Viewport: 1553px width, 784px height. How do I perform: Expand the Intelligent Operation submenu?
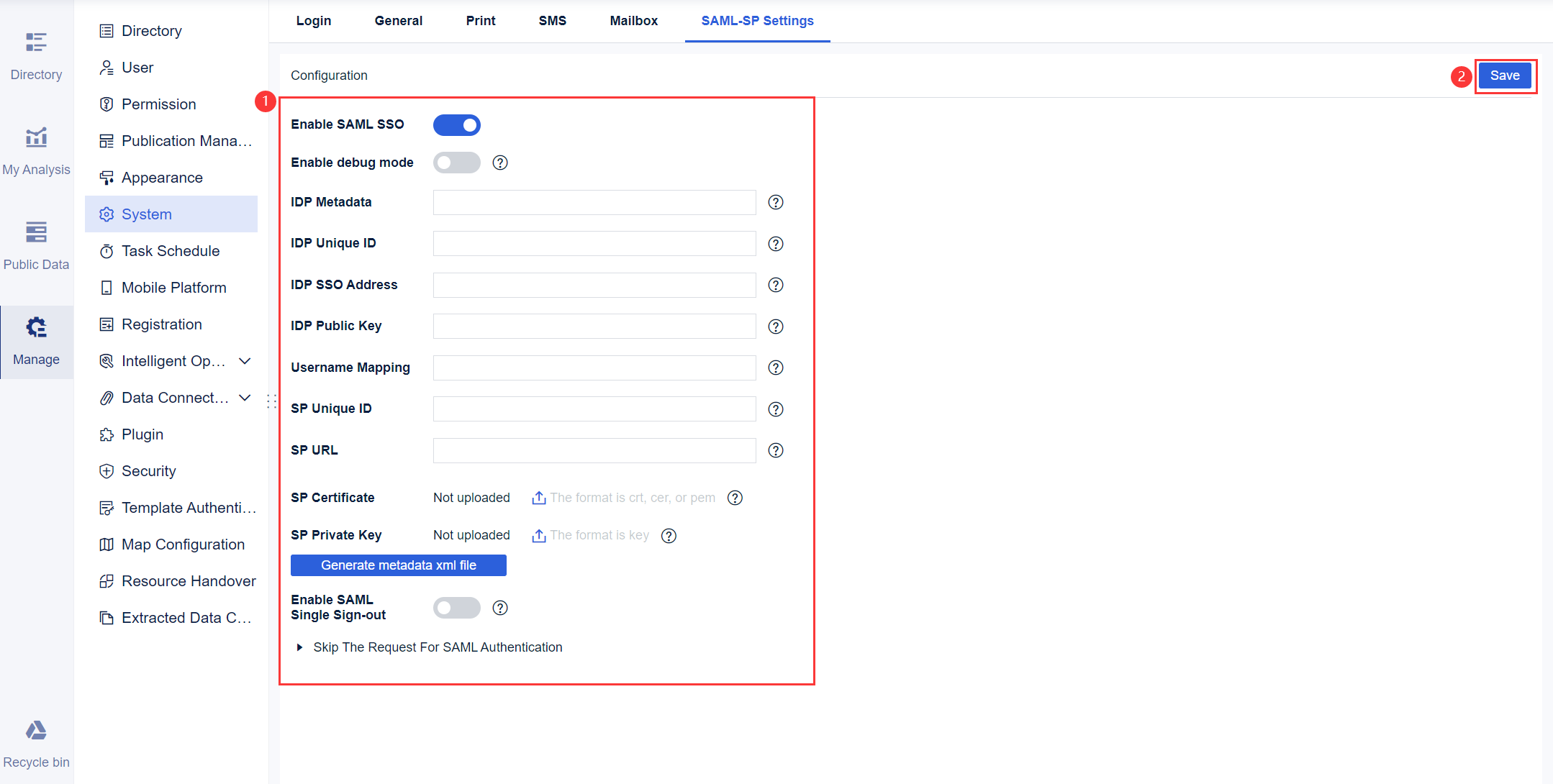(x=245, y=360)
